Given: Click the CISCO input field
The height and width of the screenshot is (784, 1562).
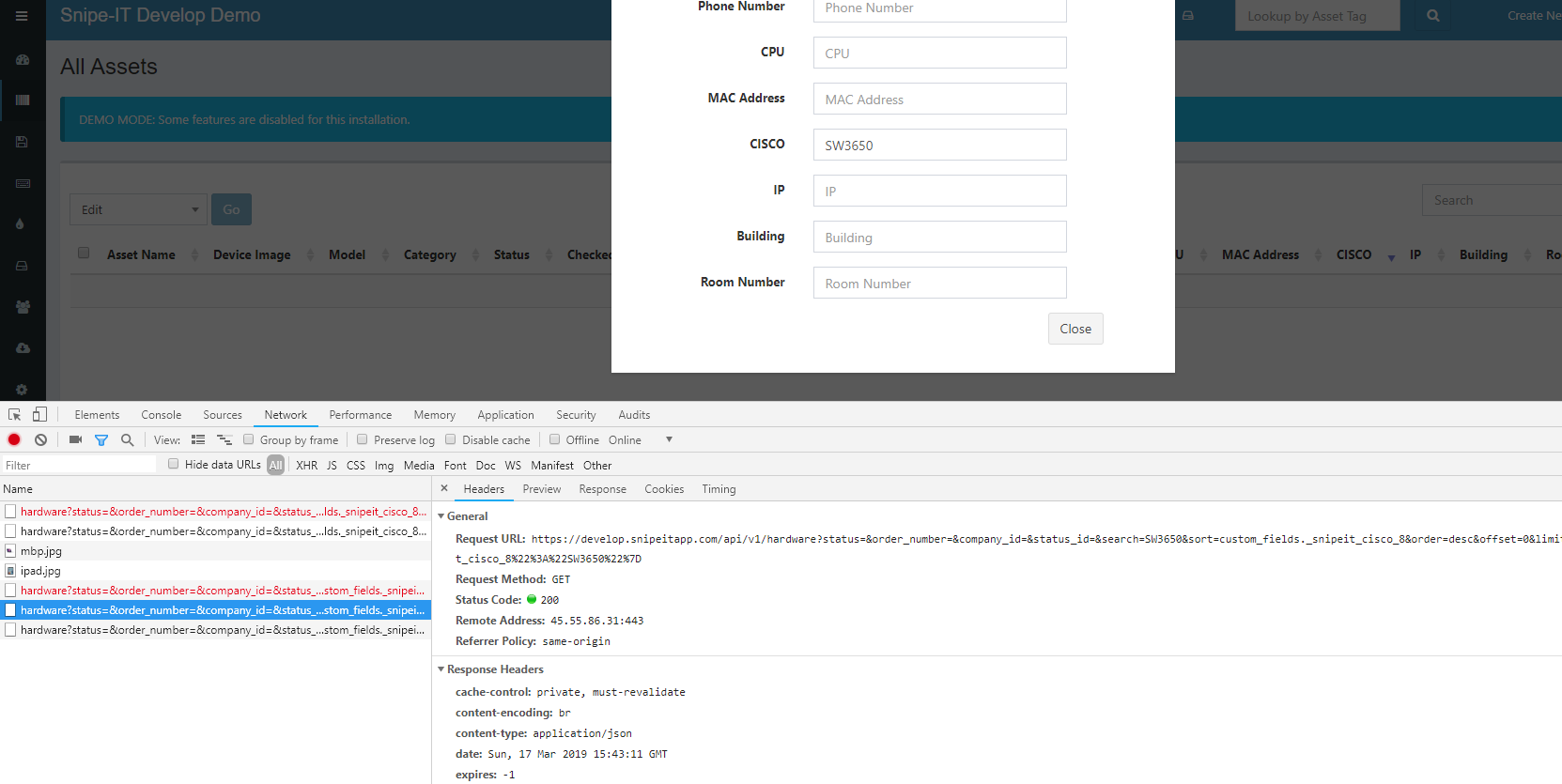Looking at the screenshot, I should click(939, 145).
